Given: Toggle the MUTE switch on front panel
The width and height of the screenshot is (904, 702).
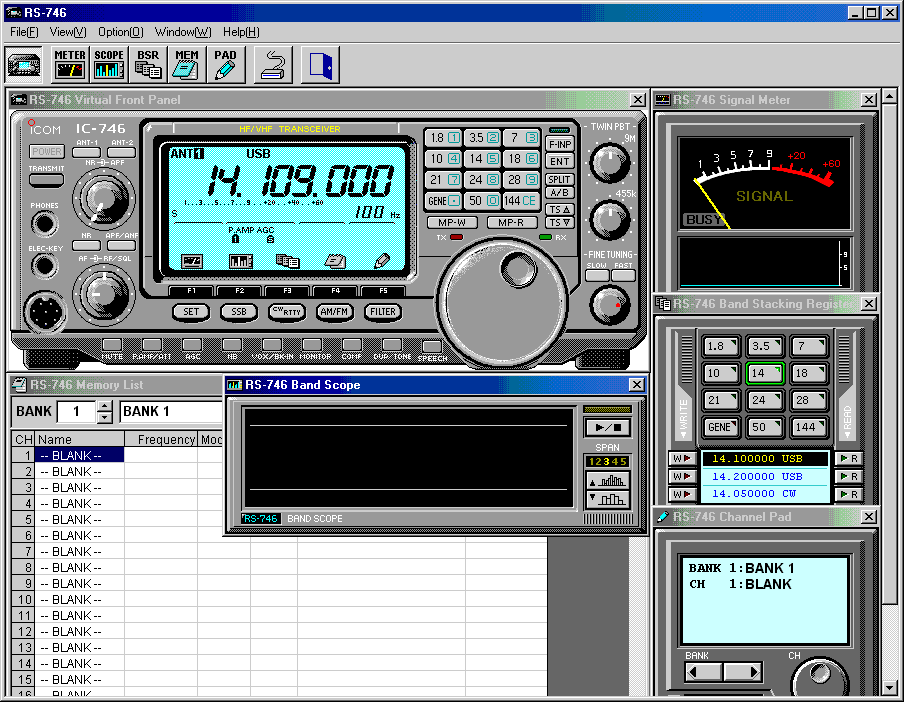Looking at the screenshot, I should [x=112, y=345].
